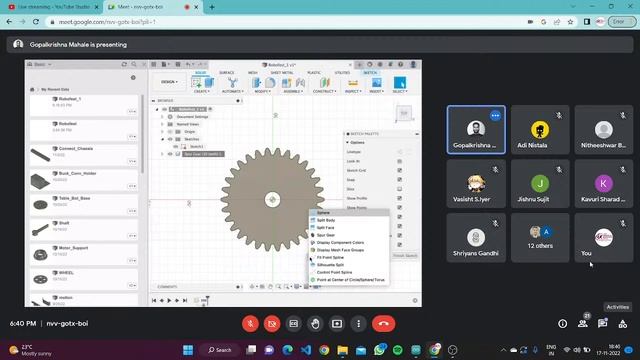Click the taskbar Search box
Screen dimensions: 640x360
coord(220,350)
